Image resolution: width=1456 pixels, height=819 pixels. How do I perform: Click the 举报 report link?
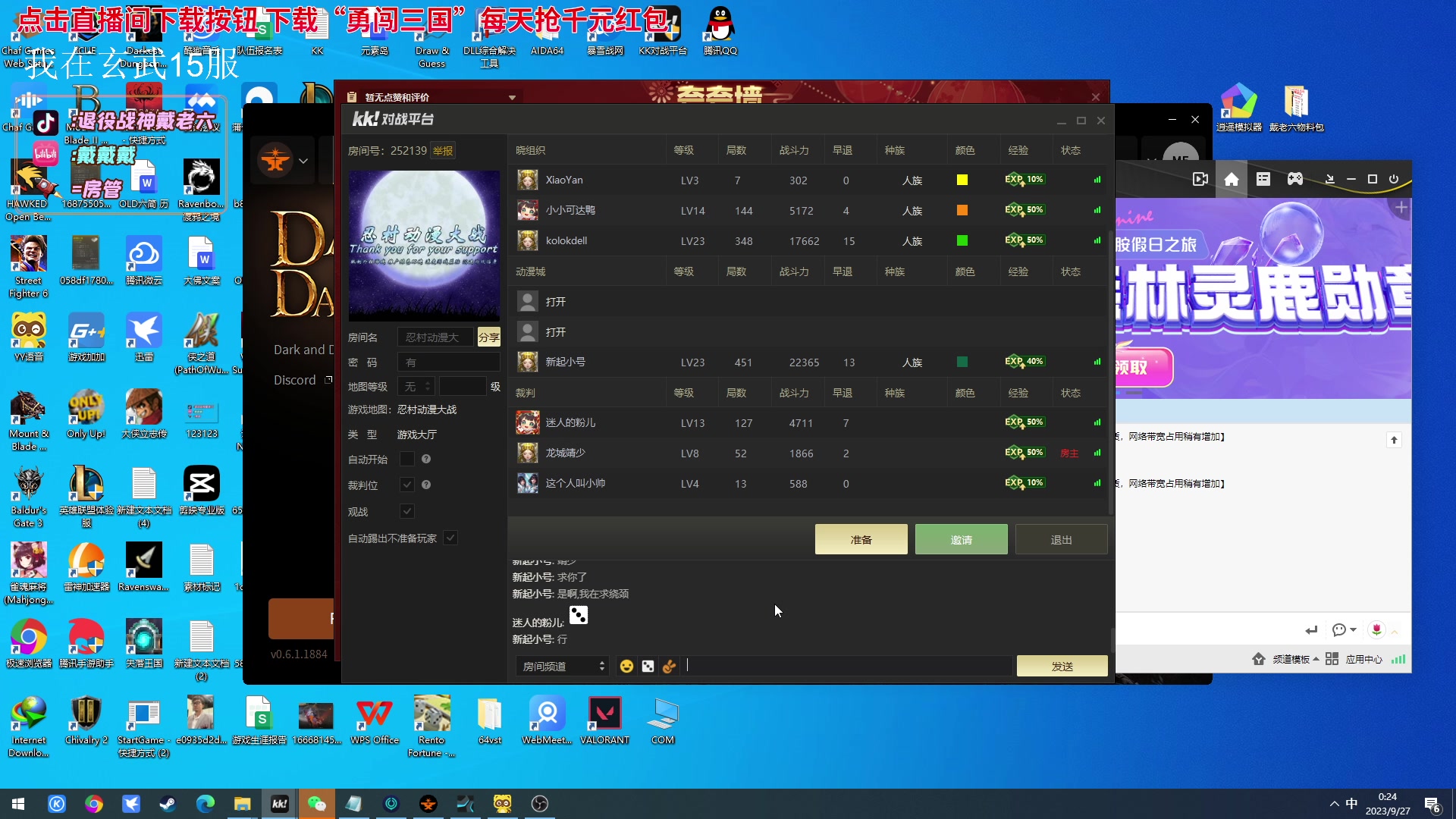[x=443, y=150]
